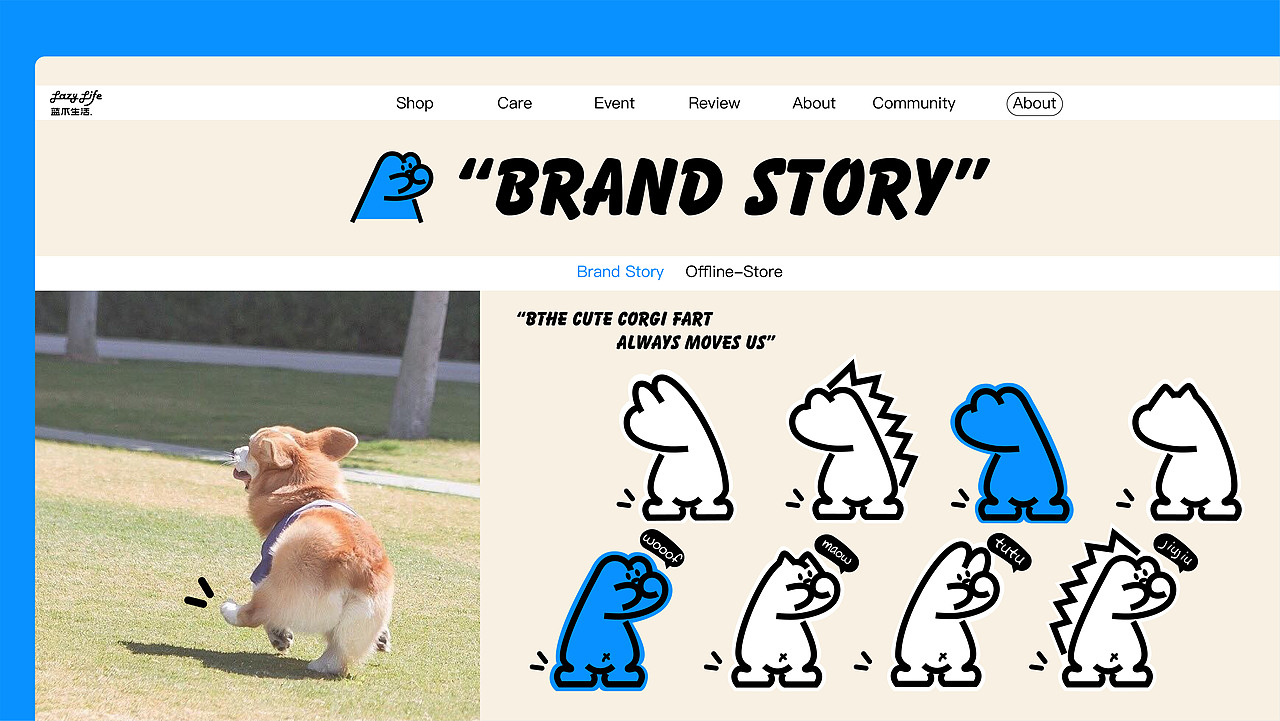Open the Community page
The image size is (1280, 721).
913,103
